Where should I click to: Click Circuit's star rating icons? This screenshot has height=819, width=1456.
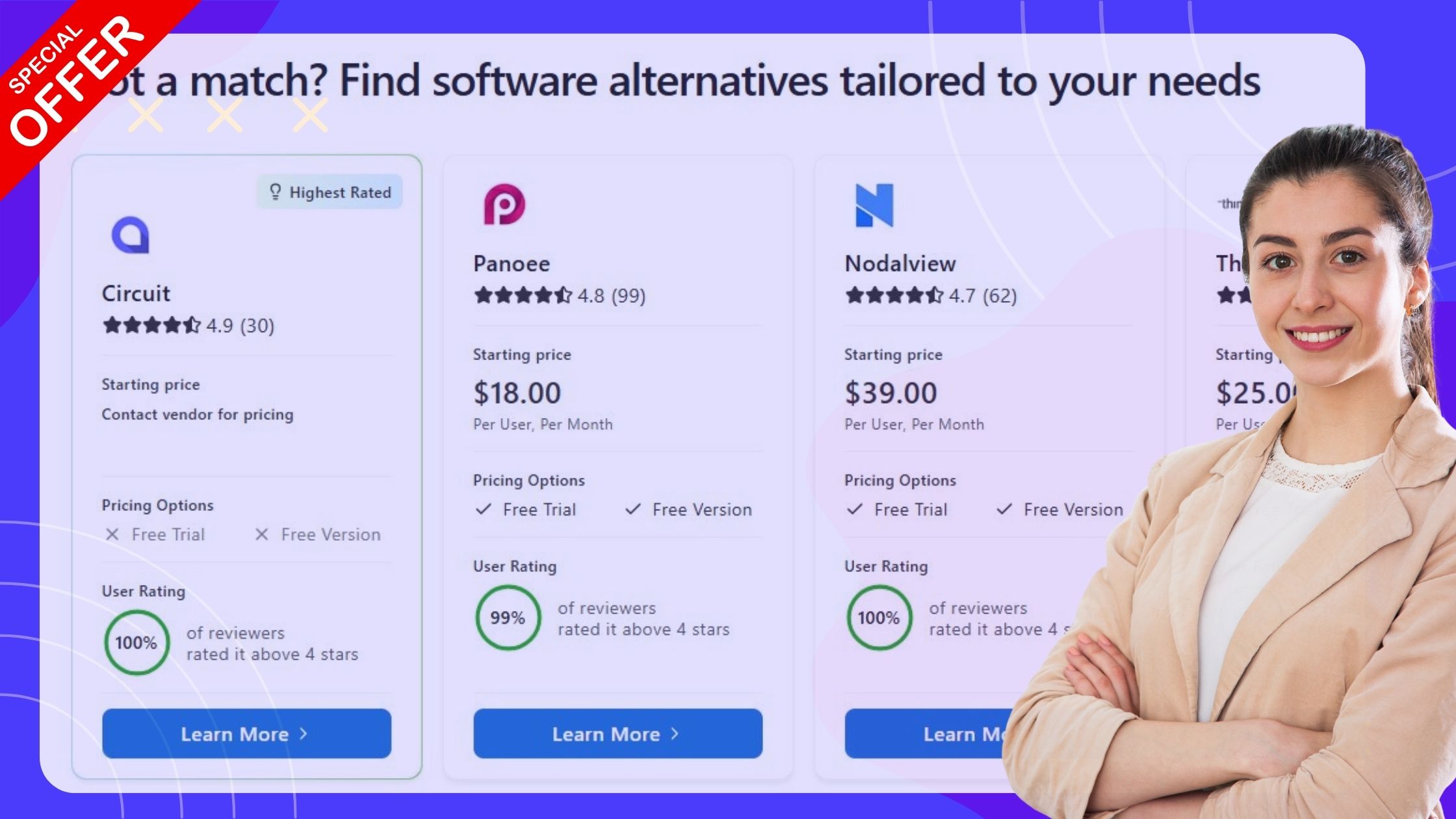[151, 325]
